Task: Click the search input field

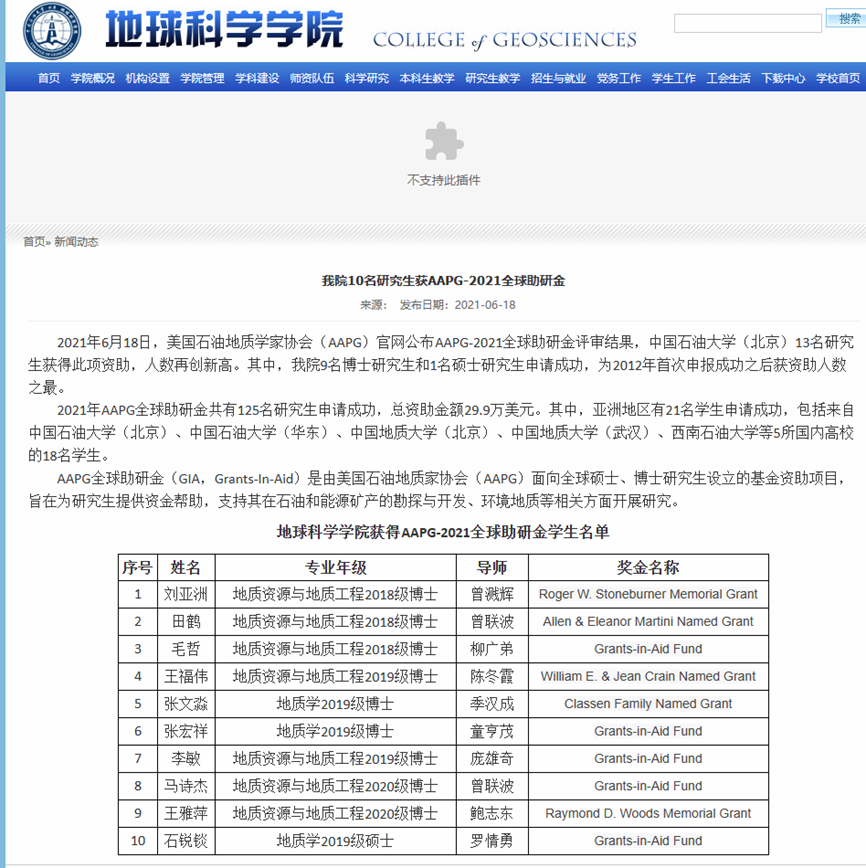Action: 747,23
